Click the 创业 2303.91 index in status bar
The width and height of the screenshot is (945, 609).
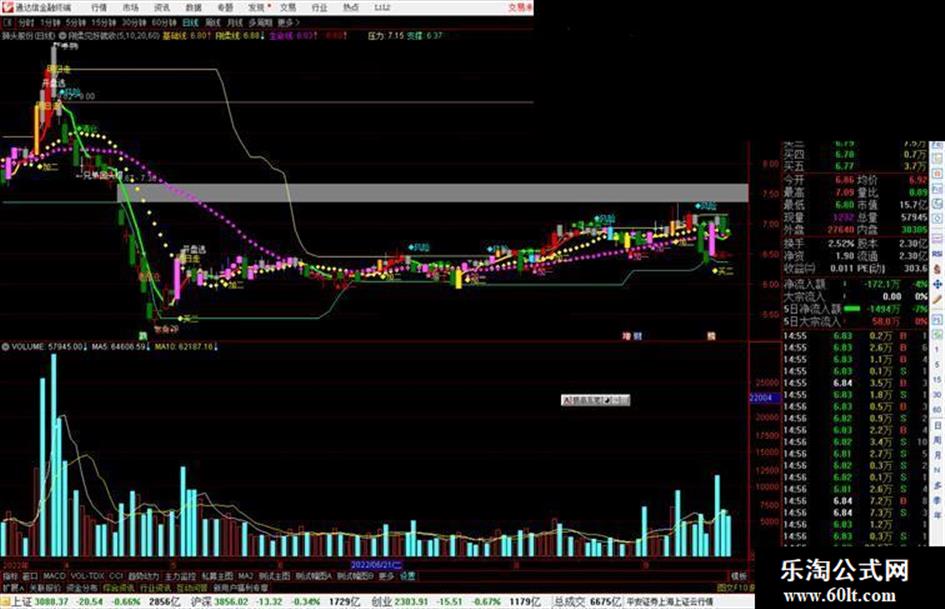(x=398, y=601)
